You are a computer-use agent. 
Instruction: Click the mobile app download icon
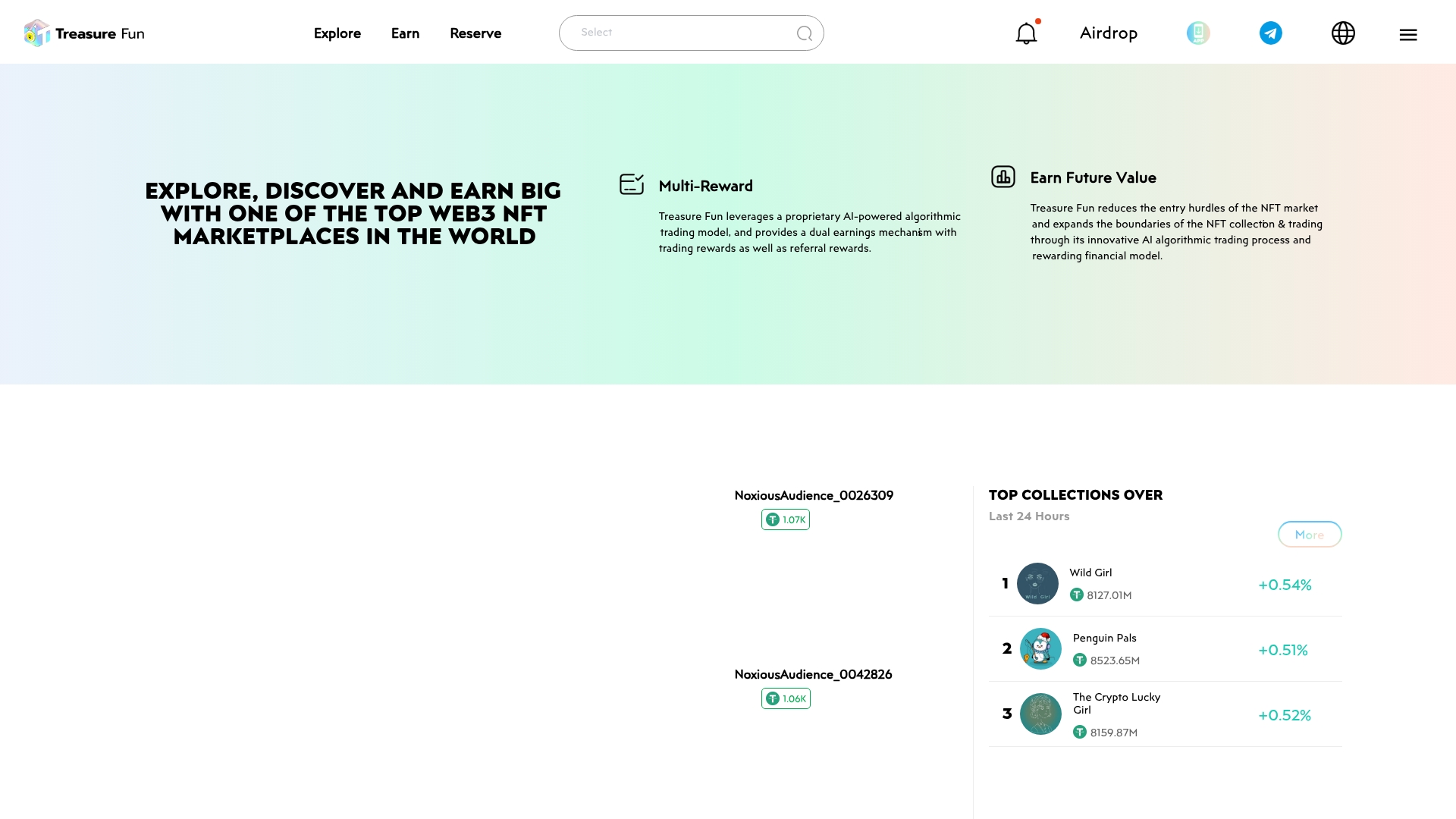[1198, 33]
